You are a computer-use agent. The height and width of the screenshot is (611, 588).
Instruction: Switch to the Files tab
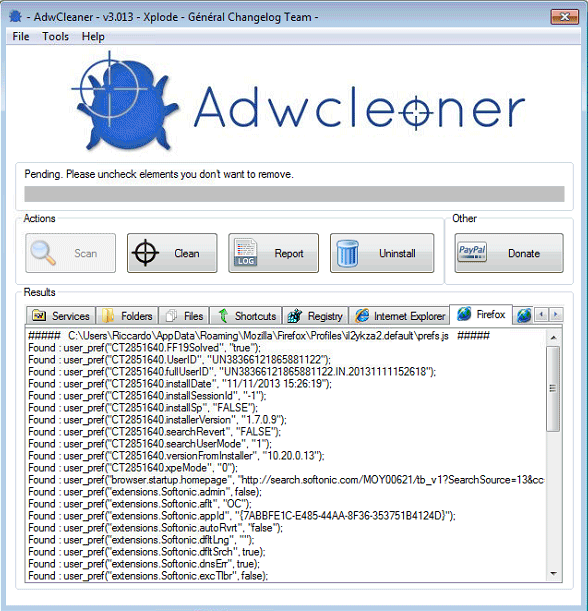click(184, 316)
